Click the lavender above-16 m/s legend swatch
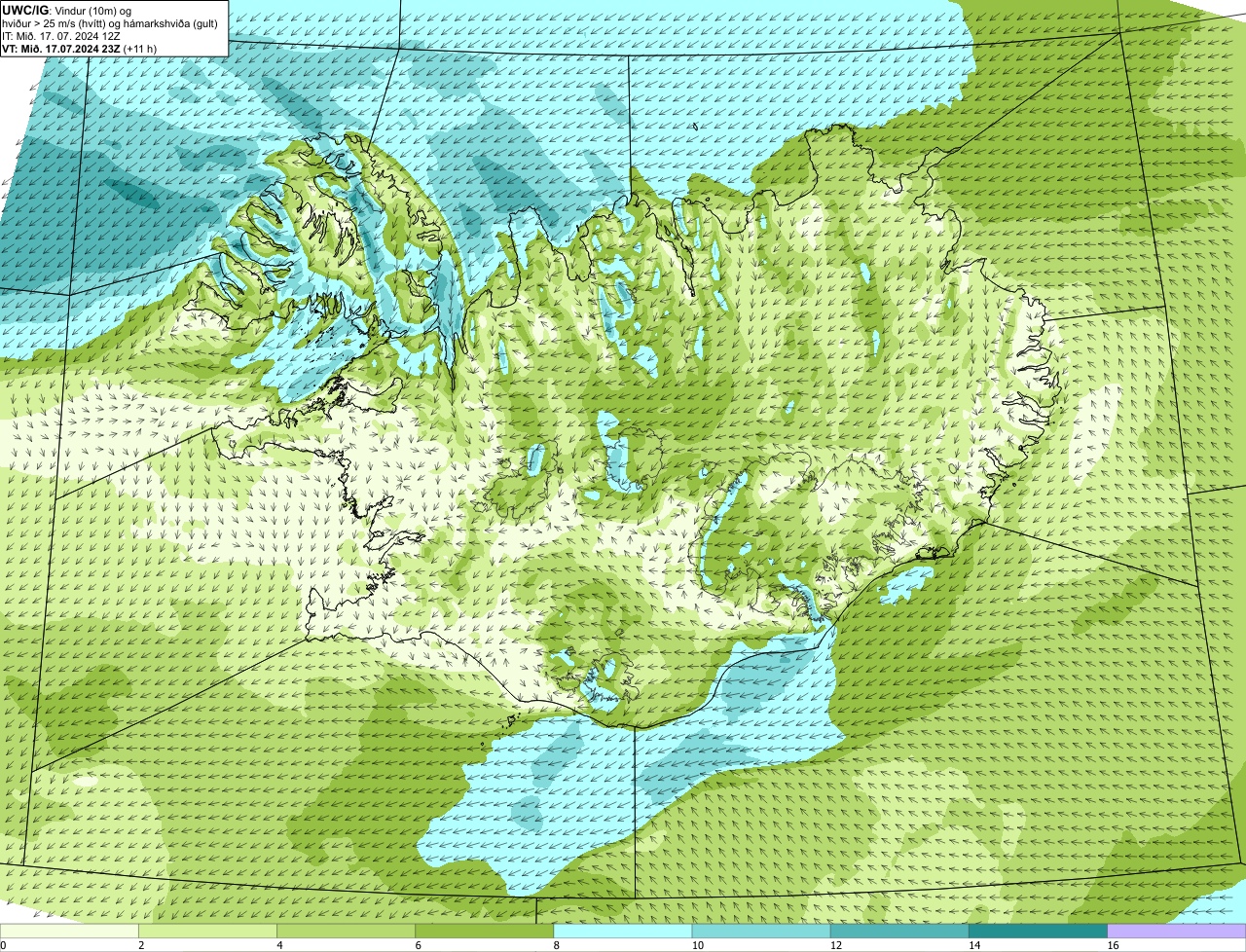The width and height of the screenshot is (1246, 952). [x=1176, y=931]
